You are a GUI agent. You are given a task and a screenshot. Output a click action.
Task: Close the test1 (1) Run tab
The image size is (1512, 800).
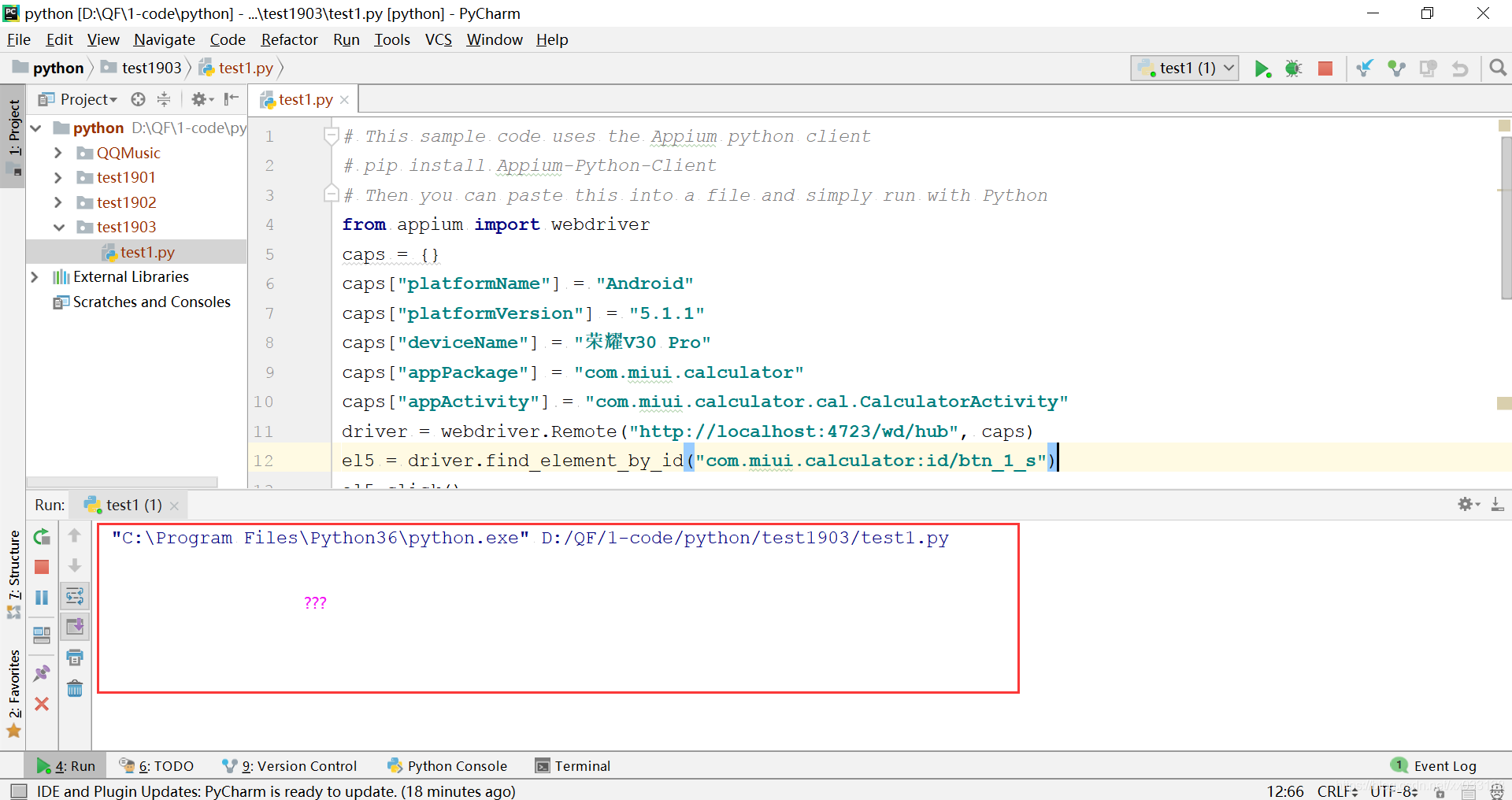tap(174, 506)
